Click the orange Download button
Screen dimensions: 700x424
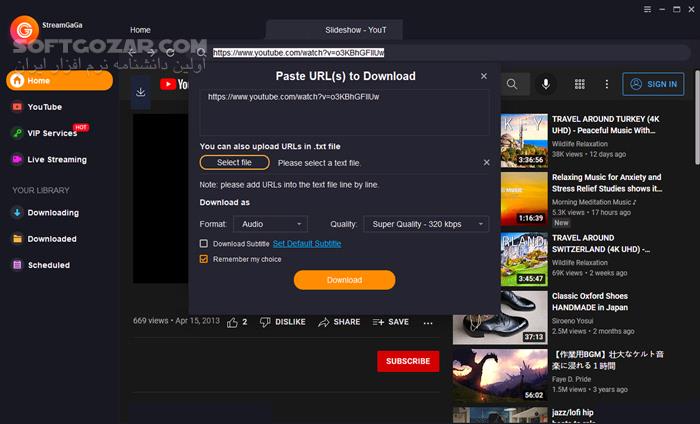344,280
